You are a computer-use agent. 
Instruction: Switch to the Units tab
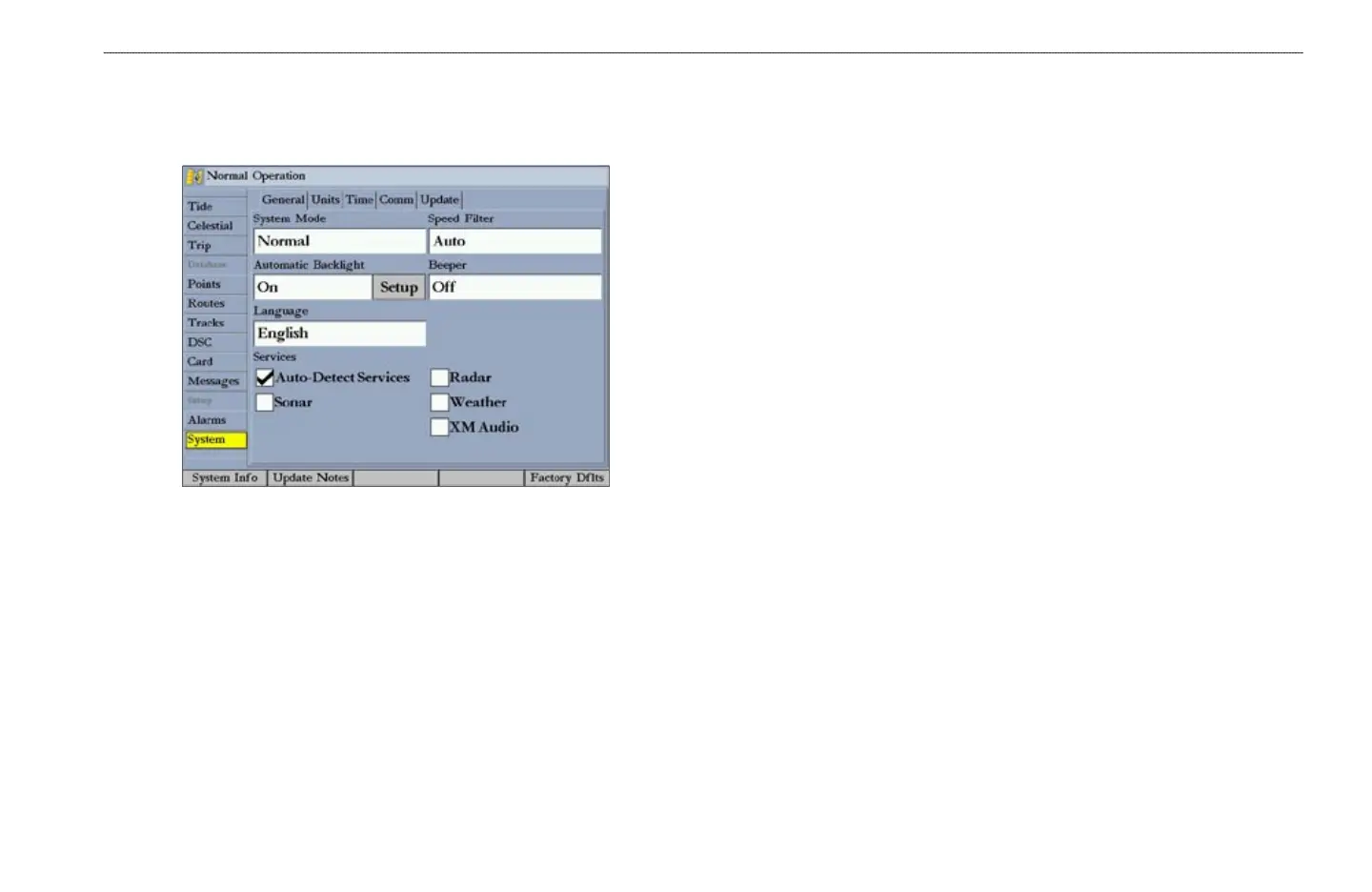coord(325,199)
